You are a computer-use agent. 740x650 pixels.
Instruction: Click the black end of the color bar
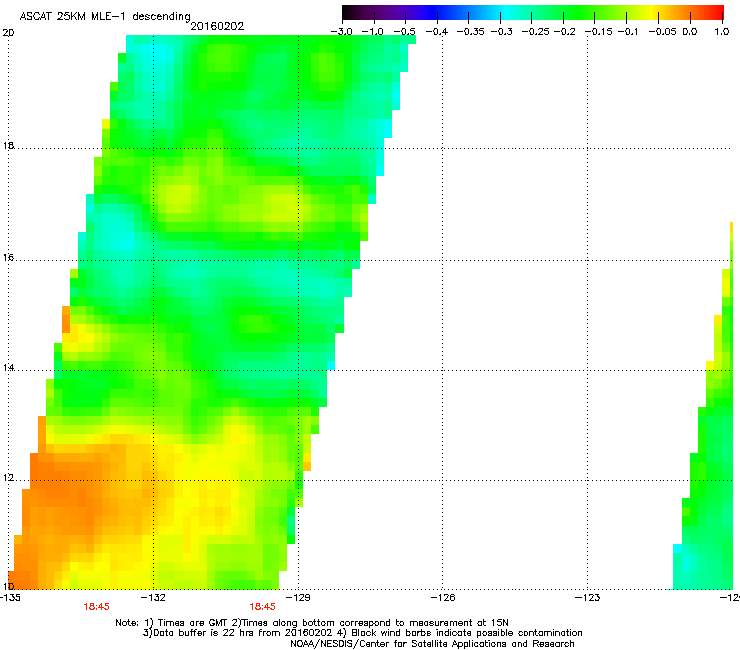pyautogui.click(x=349, y=12)
